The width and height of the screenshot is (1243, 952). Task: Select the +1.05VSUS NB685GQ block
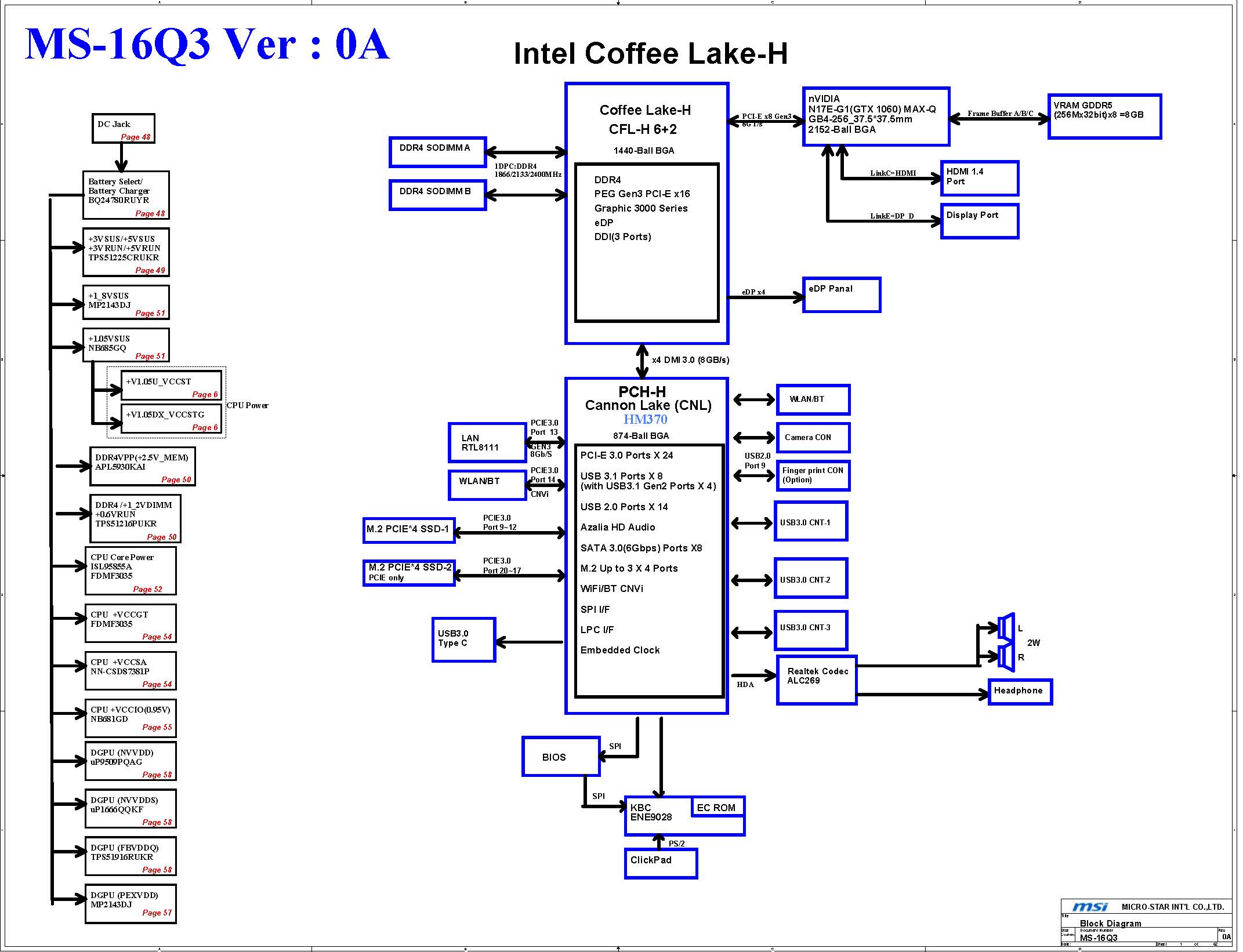[x=126, y=345]
